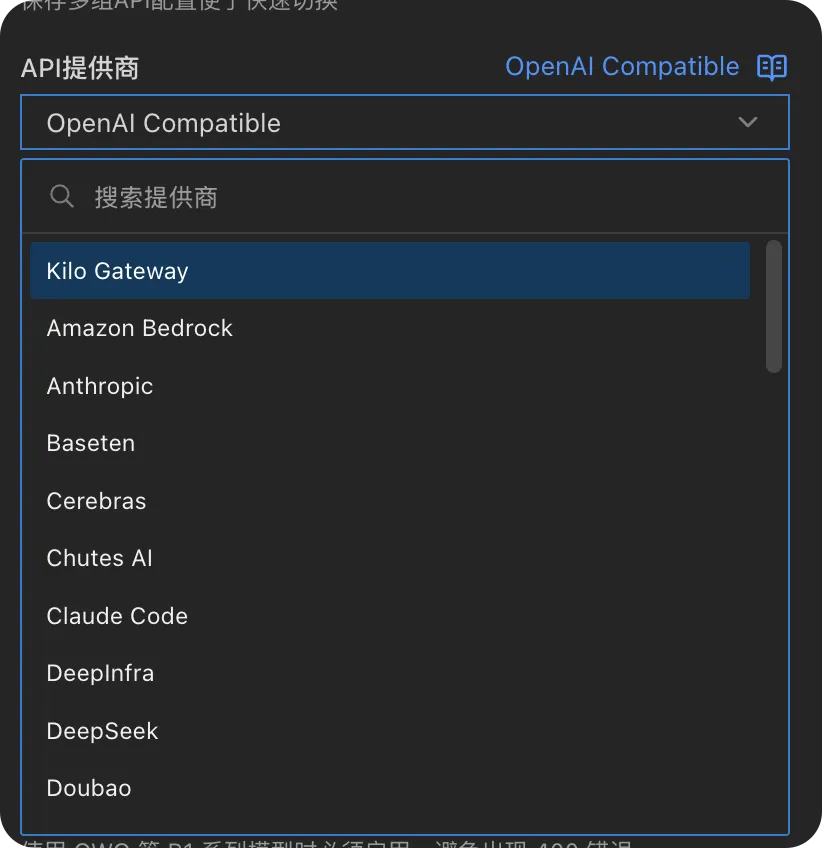This screenshot has width=822, height=848.
Task: Pick Baseten from the provider list
Action: point(91,443)
